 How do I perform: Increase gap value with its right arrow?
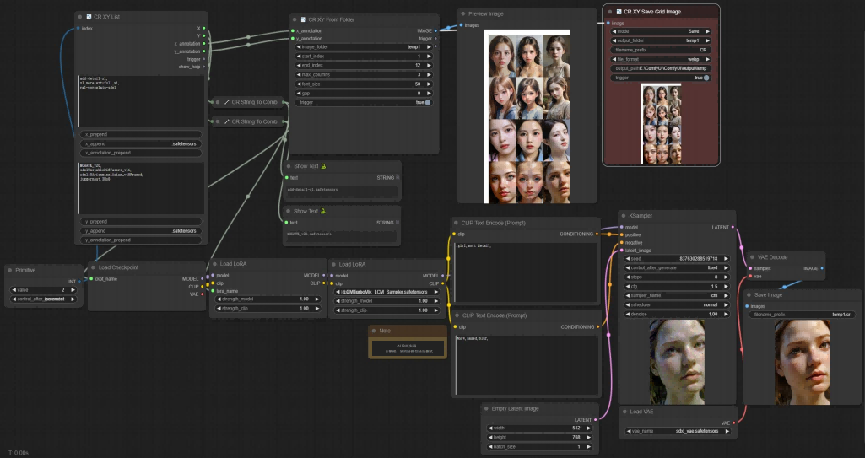pyautogui.click(x=429, y=93)
